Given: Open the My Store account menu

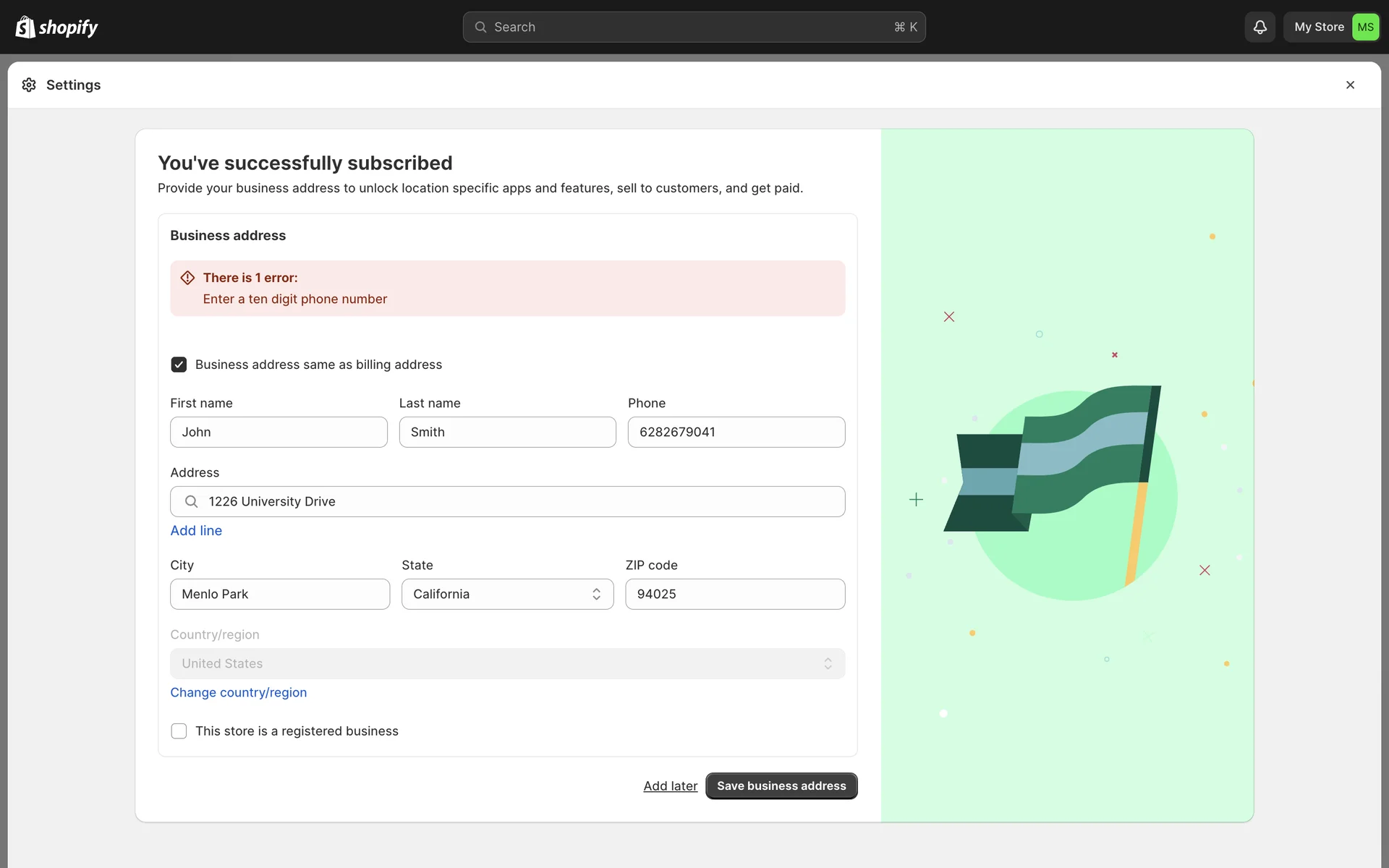Looking at the screenshot, I should coord(1318,27).
